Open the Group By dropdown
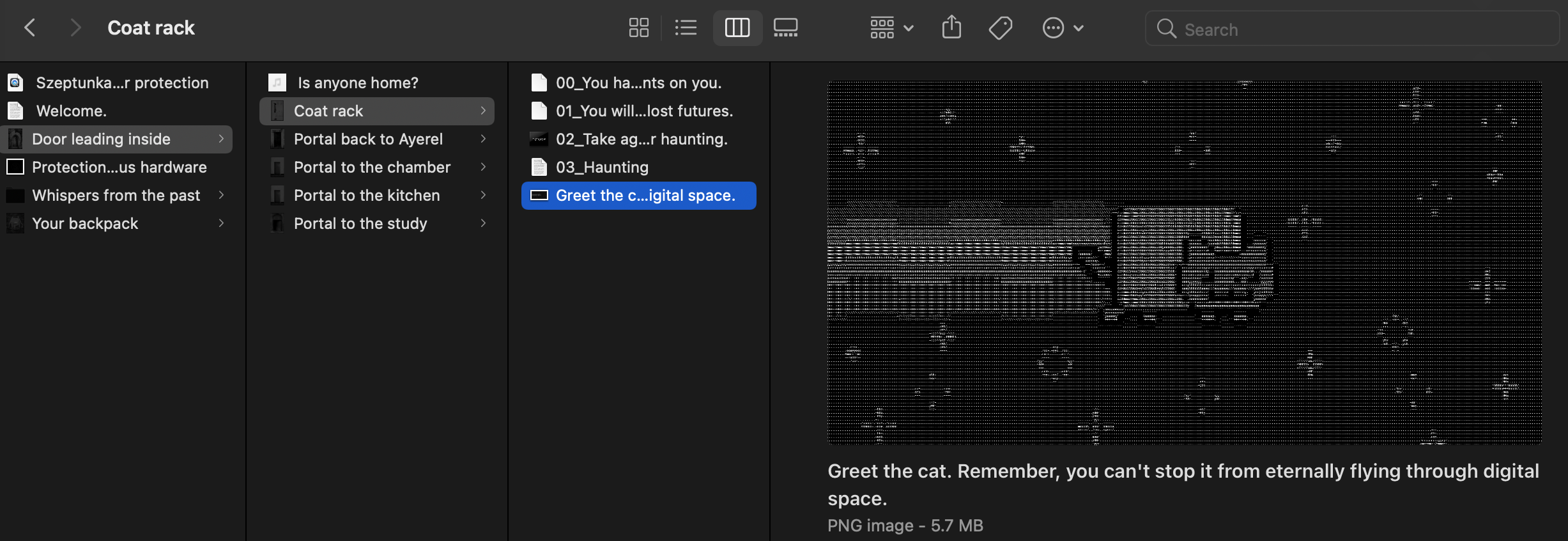The image size is (1568, 541). [x=891, y=28]
